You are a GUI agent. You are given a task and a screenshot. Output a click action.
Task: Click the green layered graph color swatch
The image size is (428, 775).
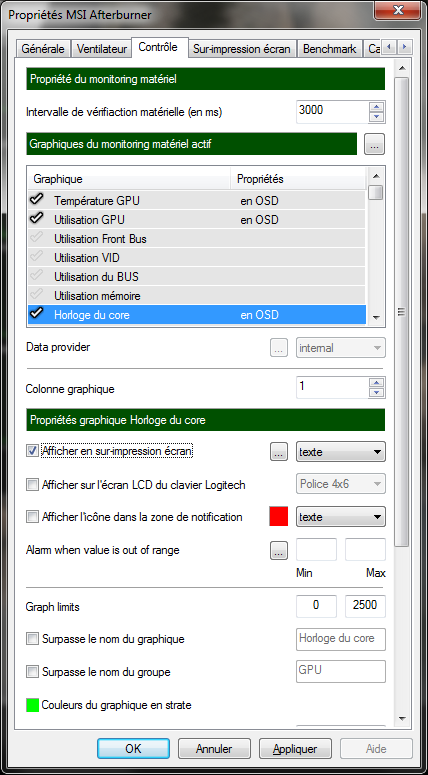(x=33, y=705)
